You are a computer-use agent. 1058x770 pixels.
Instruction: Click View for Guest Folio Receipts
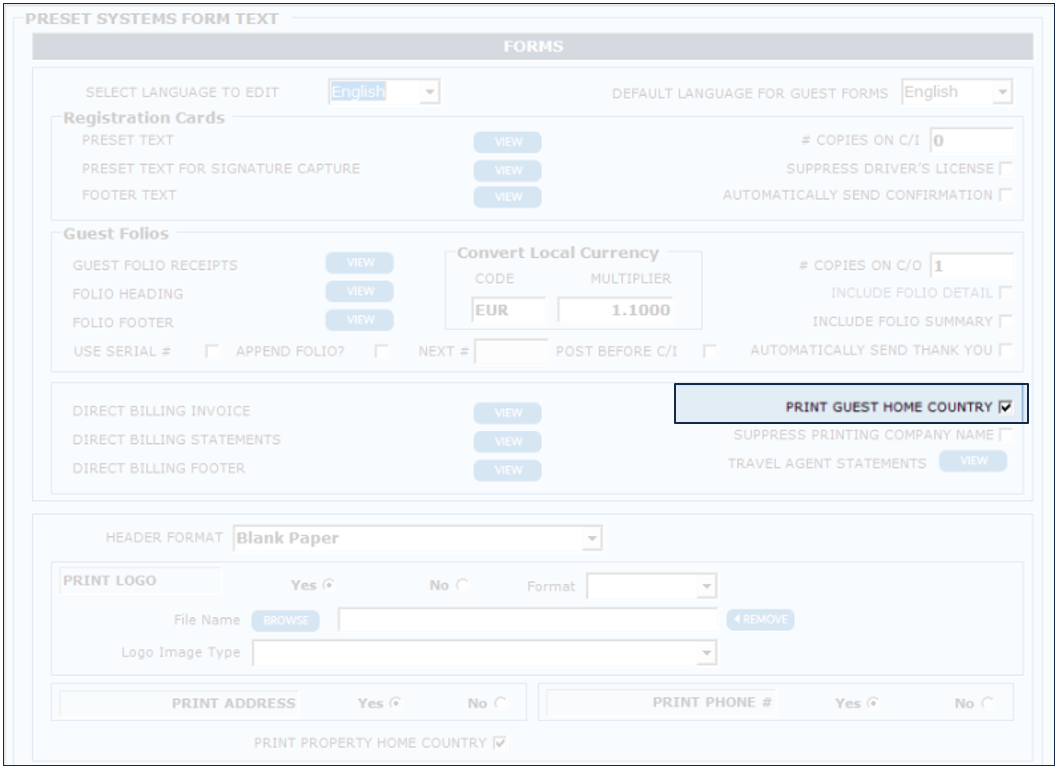coord(359,263)
